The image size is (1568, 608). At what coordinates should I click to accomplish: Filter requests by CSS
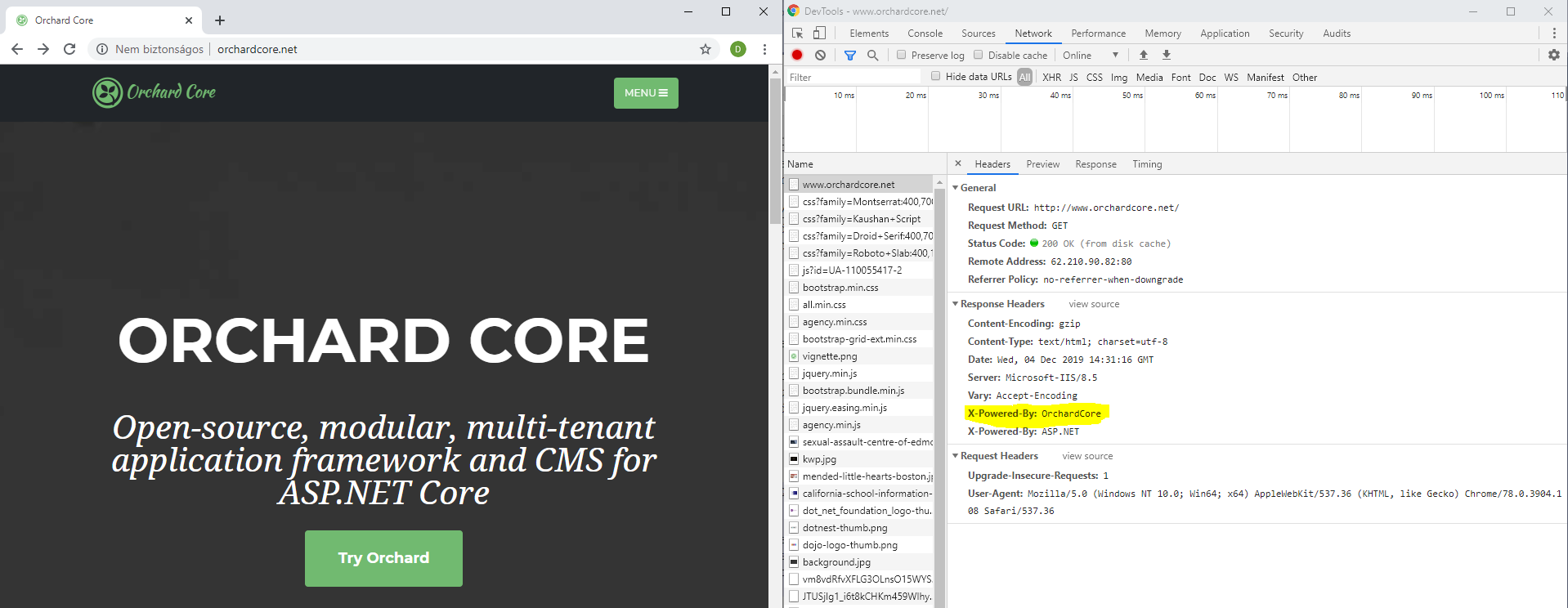coord(1095,77)
